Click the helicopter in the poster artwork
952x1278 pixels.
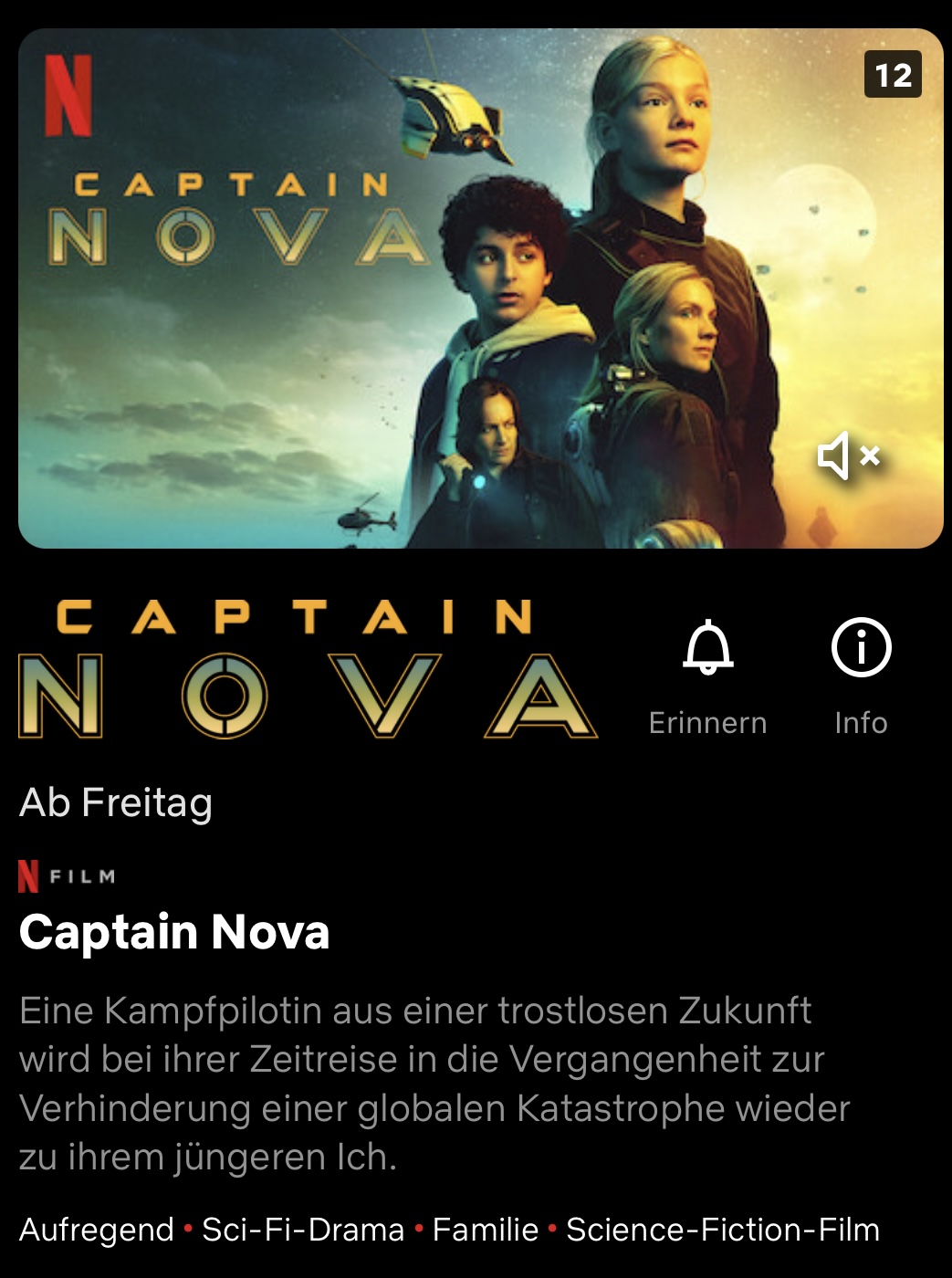(367, 517)
